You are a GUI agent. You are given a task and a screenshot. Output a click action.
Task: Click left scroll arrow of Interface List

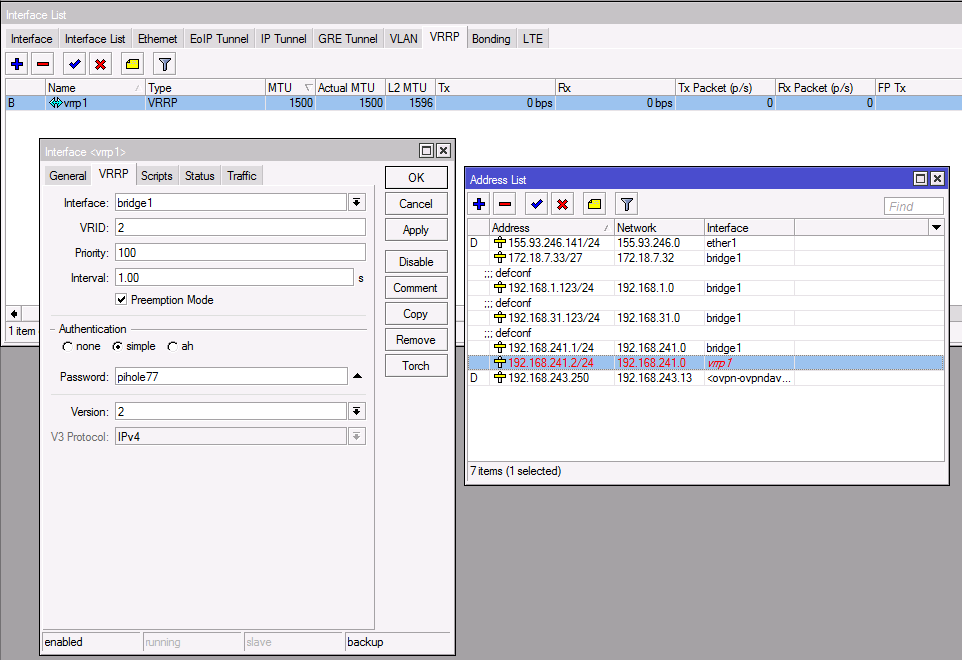point(13,313)
